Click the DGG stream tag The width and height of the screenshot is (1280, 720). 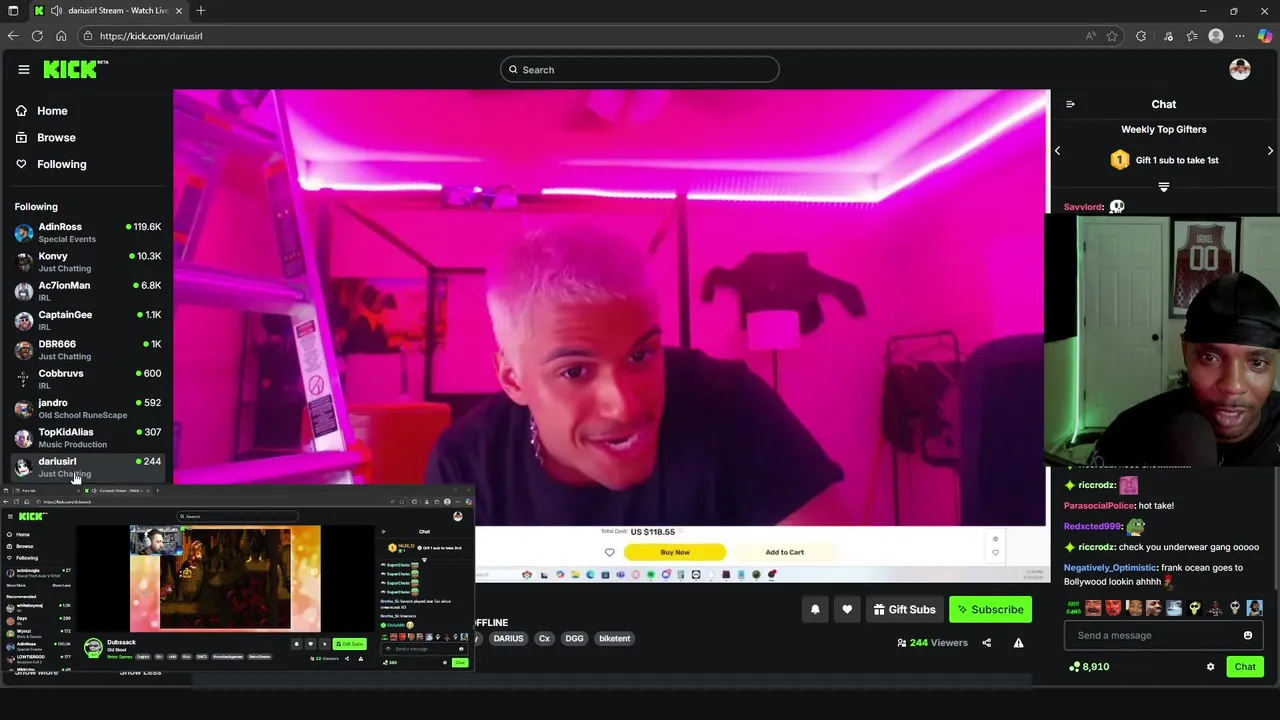[574, 638]
